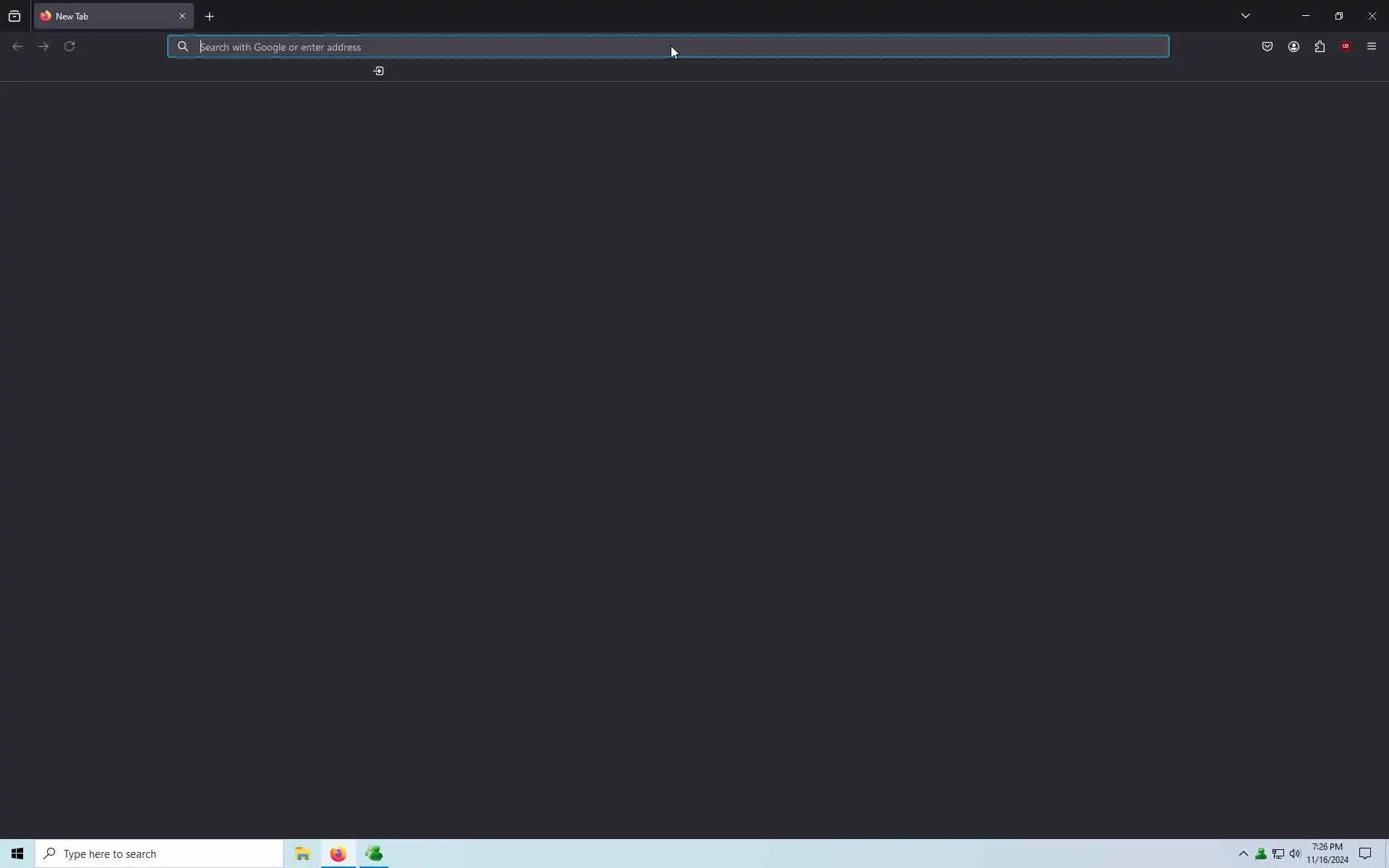Close the New Tab tab
This screenshot has height=868, width=1389.
pyautogui.click(x=182, y=16)
